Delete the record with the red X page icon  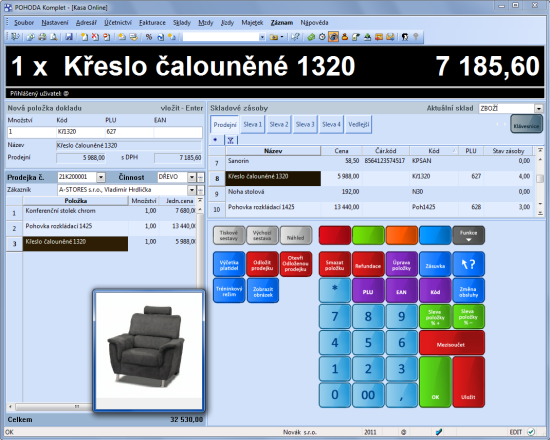pyautogui.click(x=95, y=36)
